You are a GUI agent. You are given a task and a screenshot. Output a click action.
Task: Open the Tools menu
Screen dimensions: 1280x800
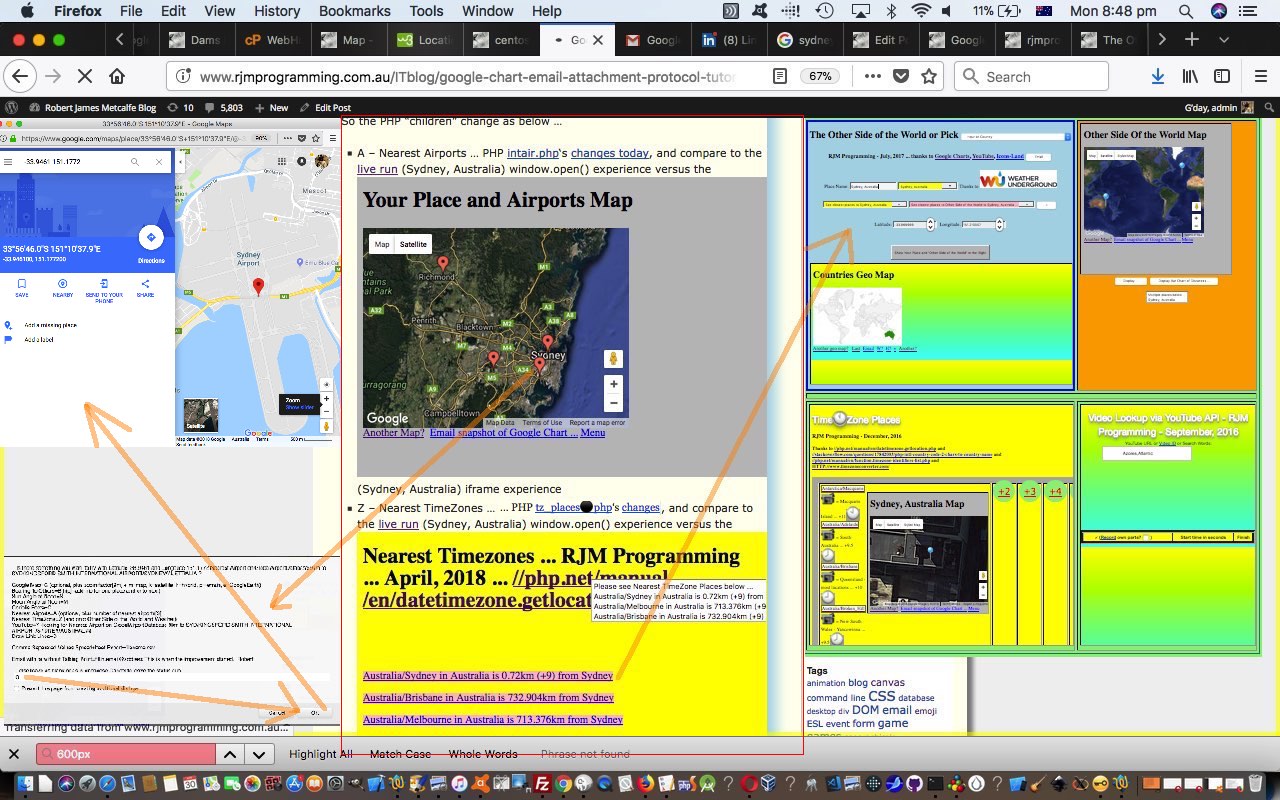pos(426,11)
